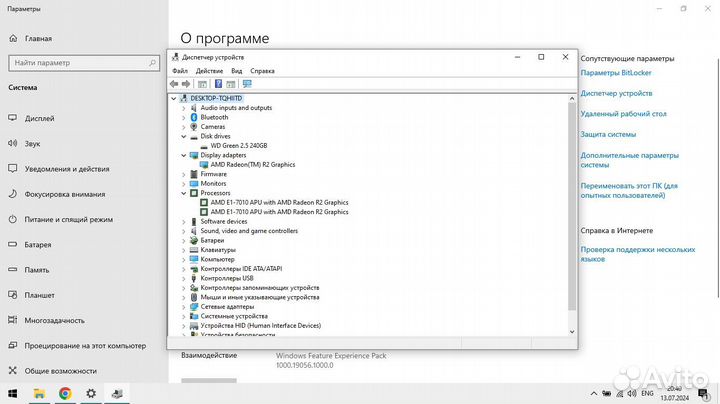Click the Scan for hardware changes monitor icon

pyautogui.click(x=247, y=84)
